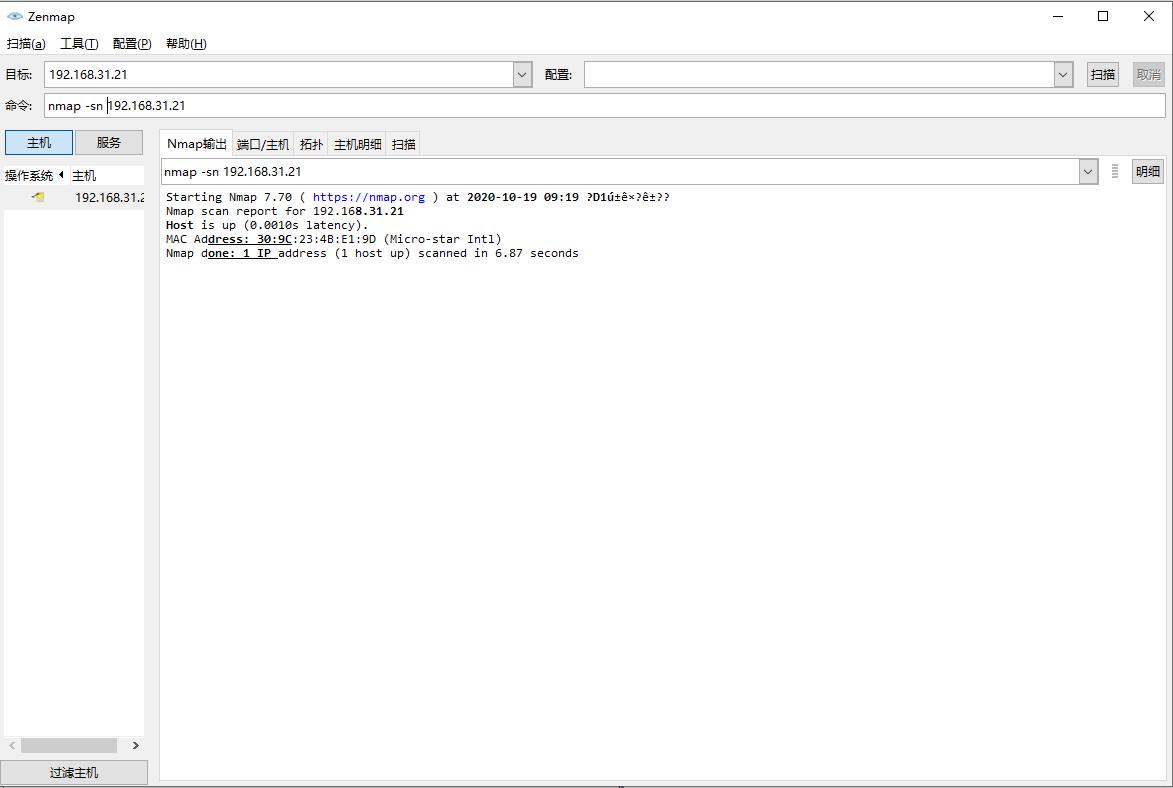Switch to the Nmap输出 tab
The image size is (1173, 788).
tap(196, 144)
